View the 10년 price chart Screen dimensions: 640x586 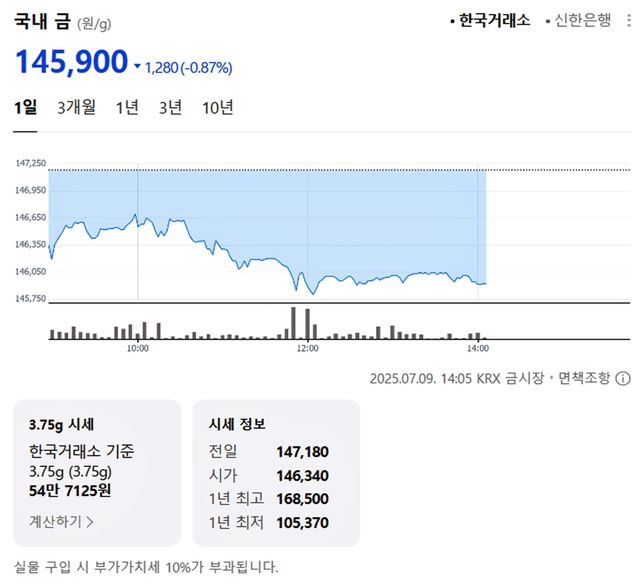pyautogui.click(x=217, y=108)
